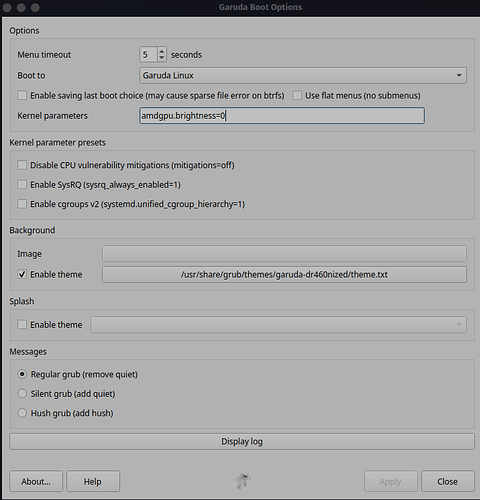
Task: Click the Display log button
Action: 242,441
